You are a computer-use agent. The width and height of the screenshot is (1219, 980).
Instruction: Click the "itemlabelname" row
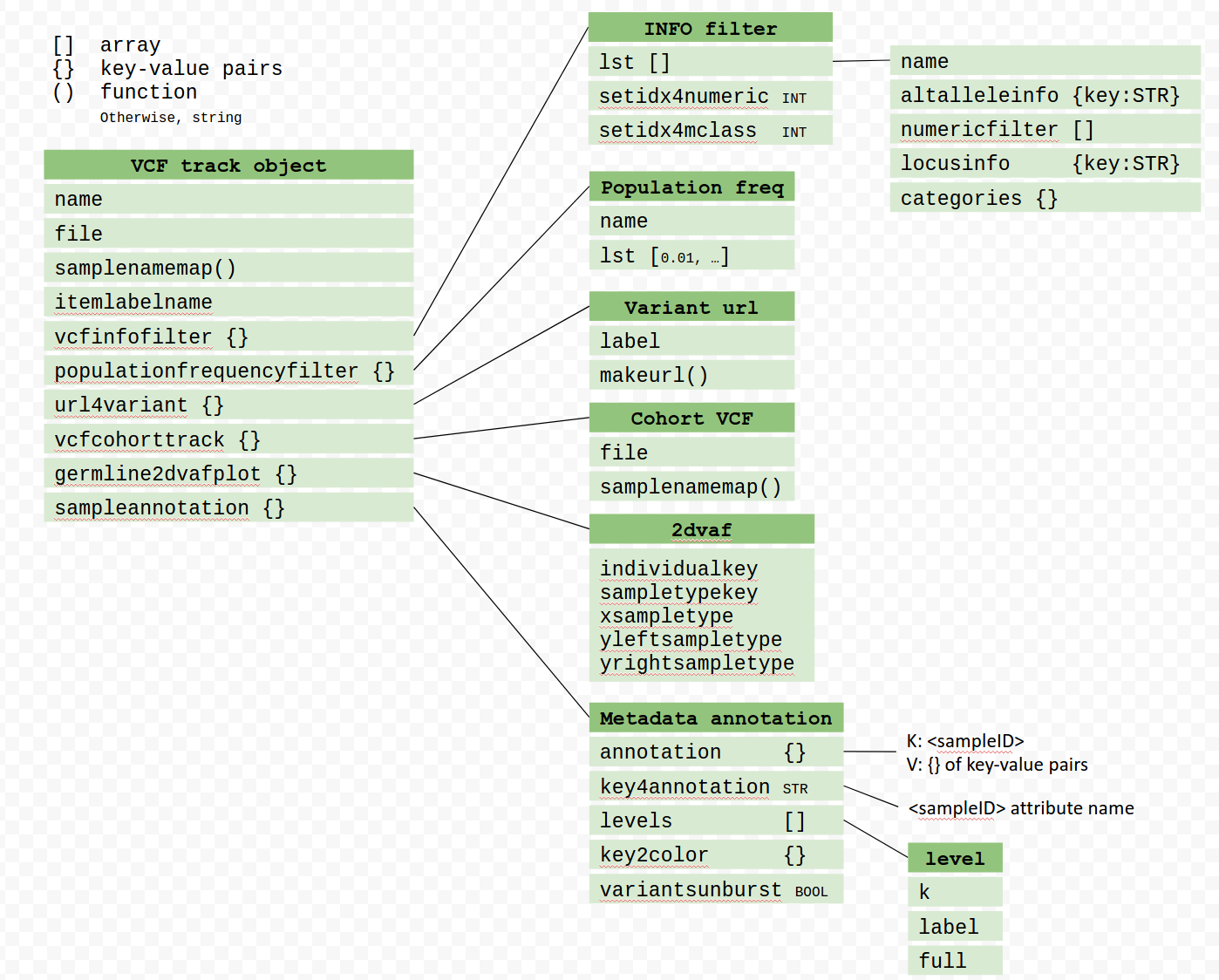228,303
